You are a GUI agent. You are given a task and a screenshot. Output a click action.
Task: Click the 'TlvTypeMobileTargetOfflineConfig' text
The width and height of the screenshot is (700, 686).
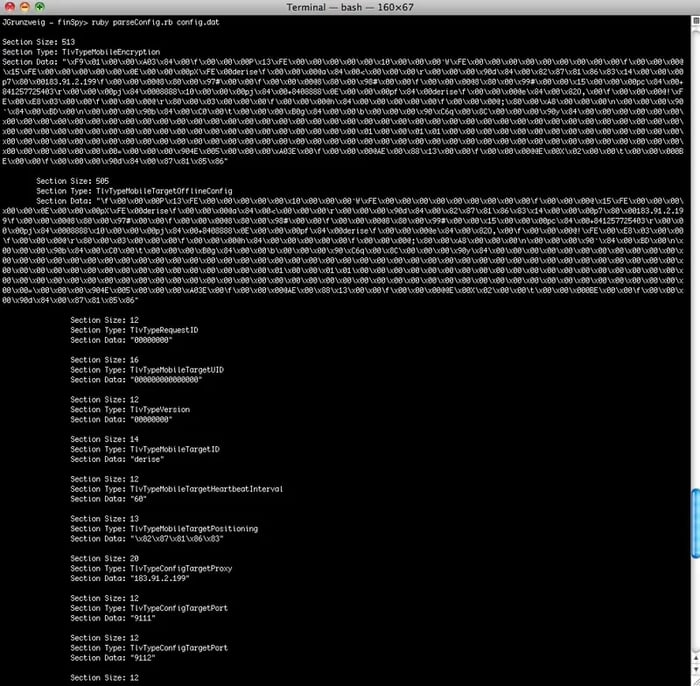(157, 190)
